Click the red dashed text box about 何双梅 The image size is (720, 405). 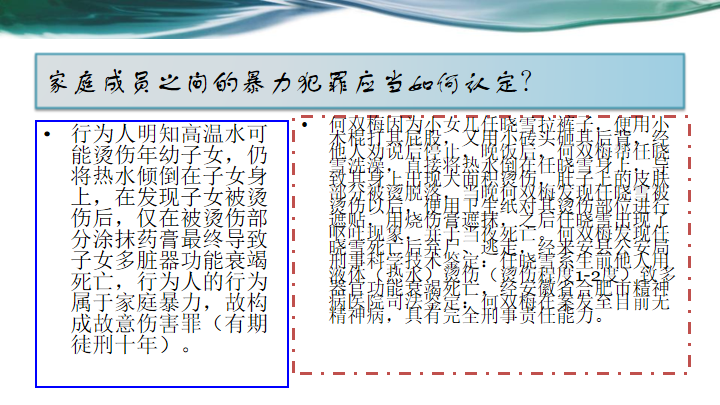tap(492, 245)
